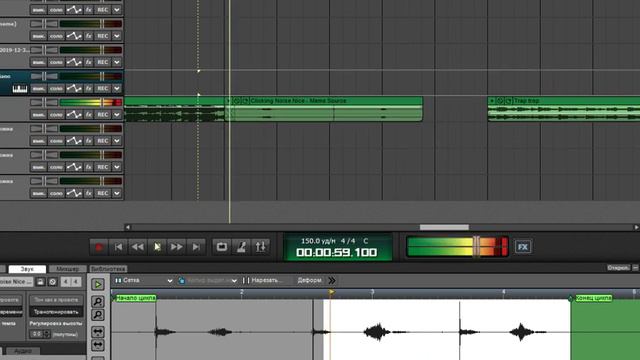Arm REC on the Clicking Noise clip's track
This screenshot has height=360, width=640.
pos(102,115)
